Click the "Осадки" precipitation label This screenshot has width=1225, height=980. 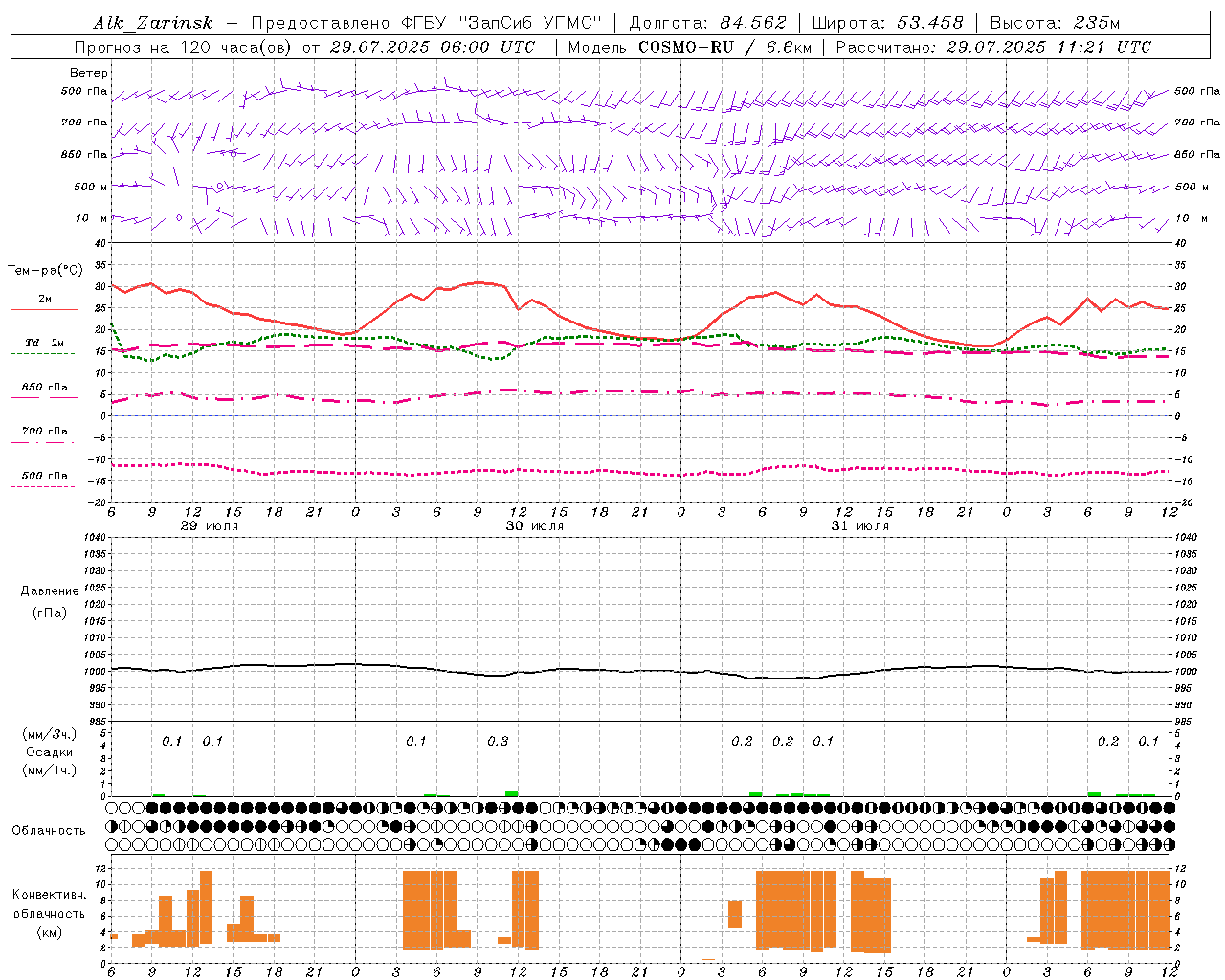[50, 752]
